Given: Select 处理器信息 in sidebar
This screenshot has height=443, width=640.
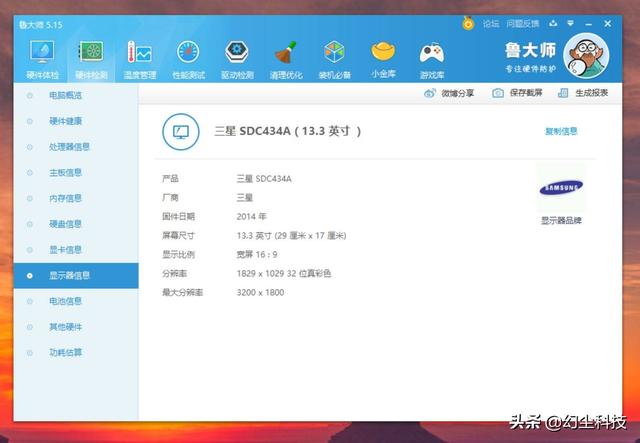Looking at the screenshot, I should pyautogui.click(x=76, y=147).
